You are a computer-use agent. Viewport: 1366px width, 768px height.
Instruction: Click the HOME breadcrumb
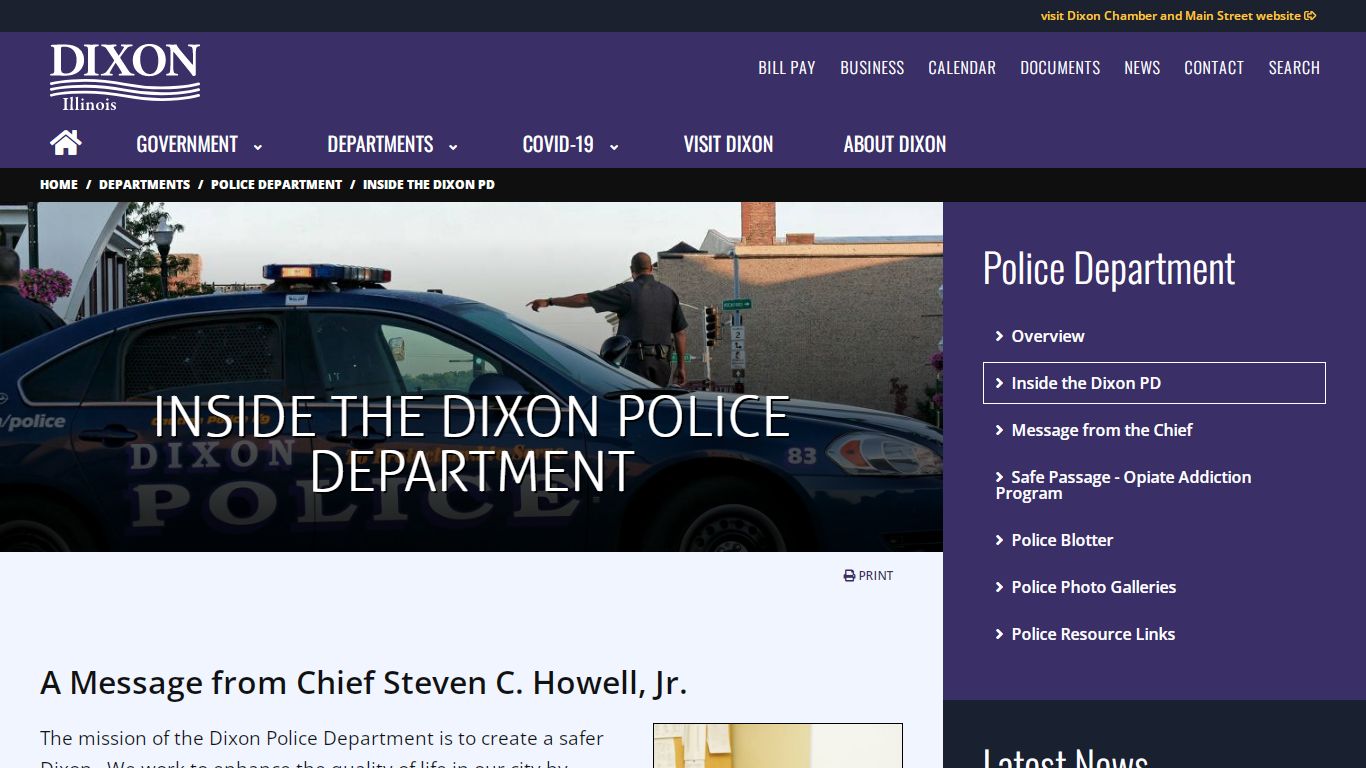click(59, 185)
